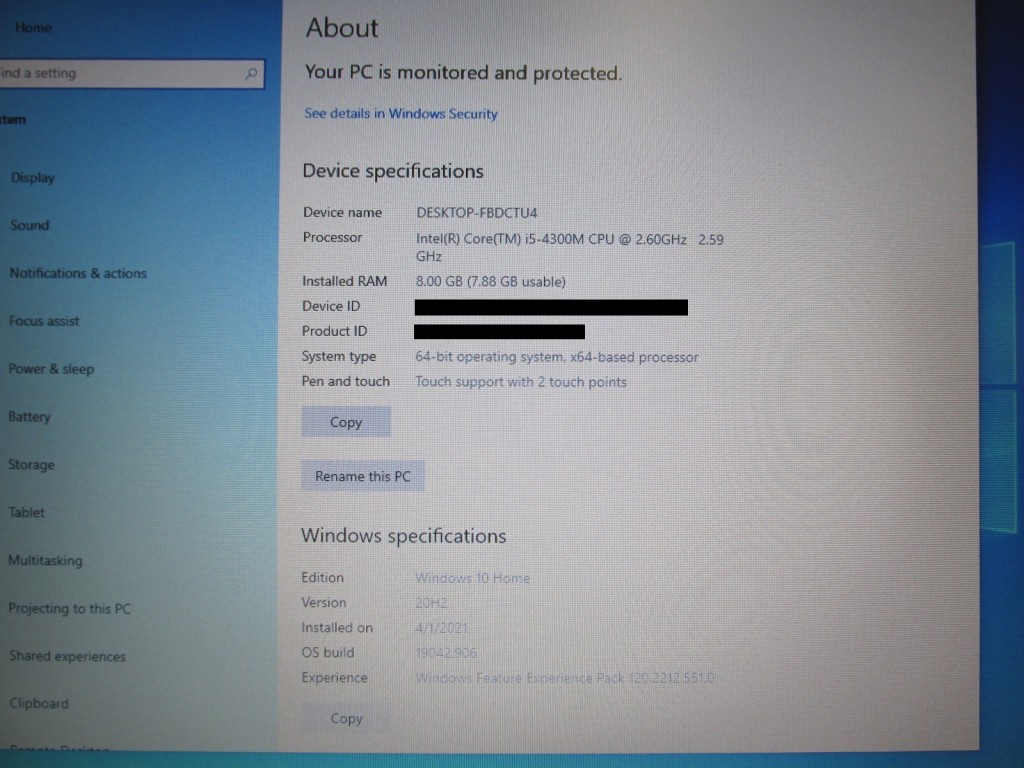1024x768 pixels.
Task: Click Your PC is monitored and protected
Action: coord(463,72)
